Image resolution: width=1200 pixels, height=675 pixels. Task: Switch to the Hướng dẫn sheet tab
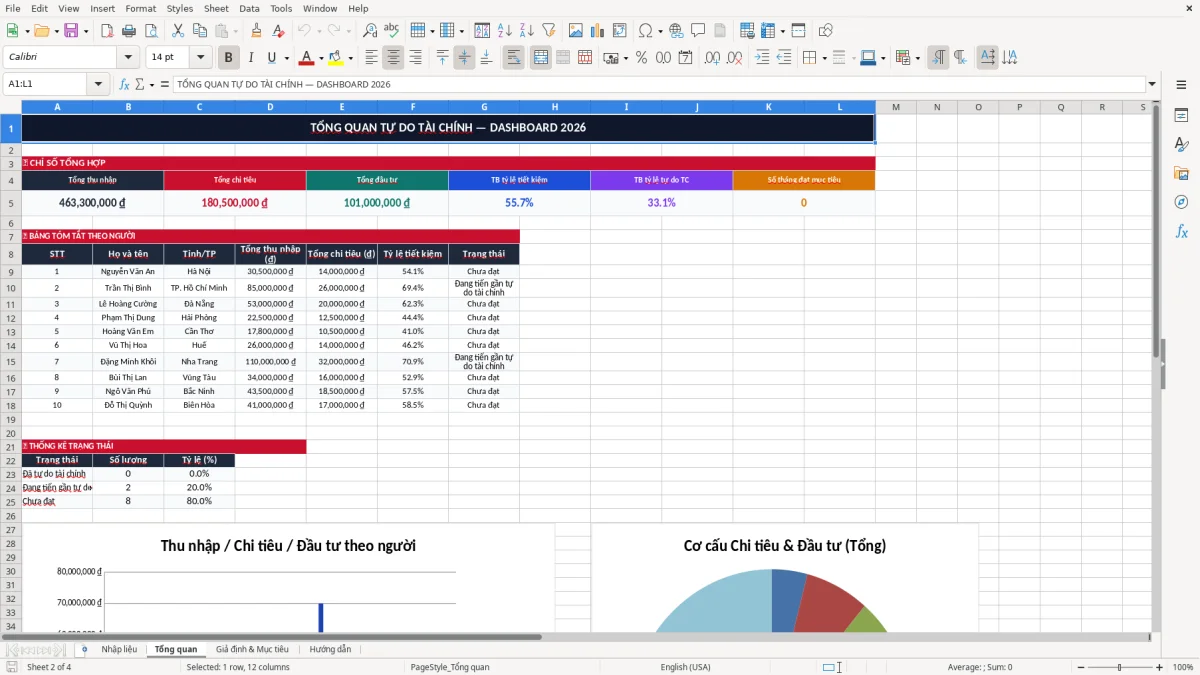(330, 649)
